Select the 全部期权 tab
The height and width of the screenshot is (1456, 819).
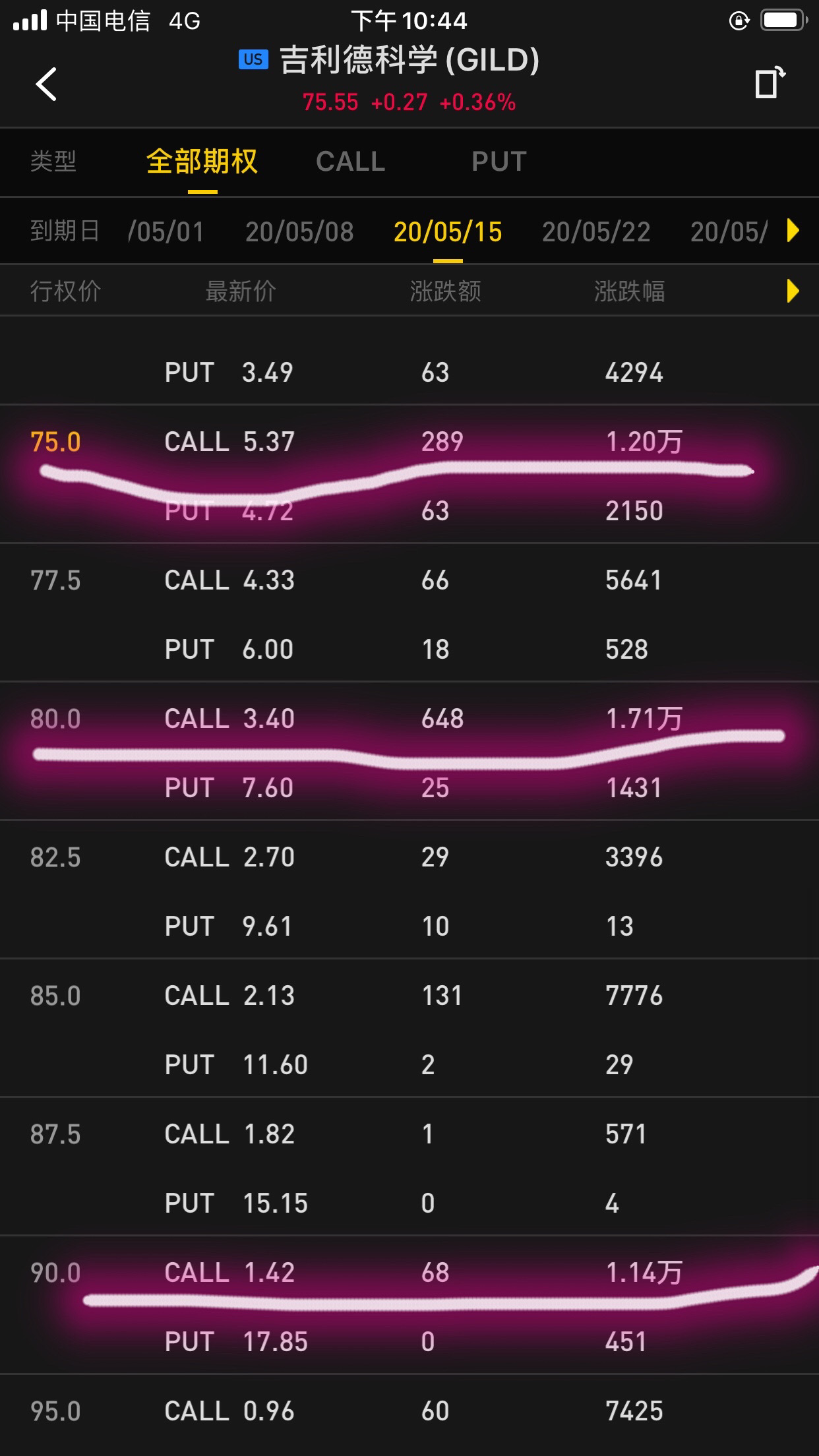pos(202,162)
